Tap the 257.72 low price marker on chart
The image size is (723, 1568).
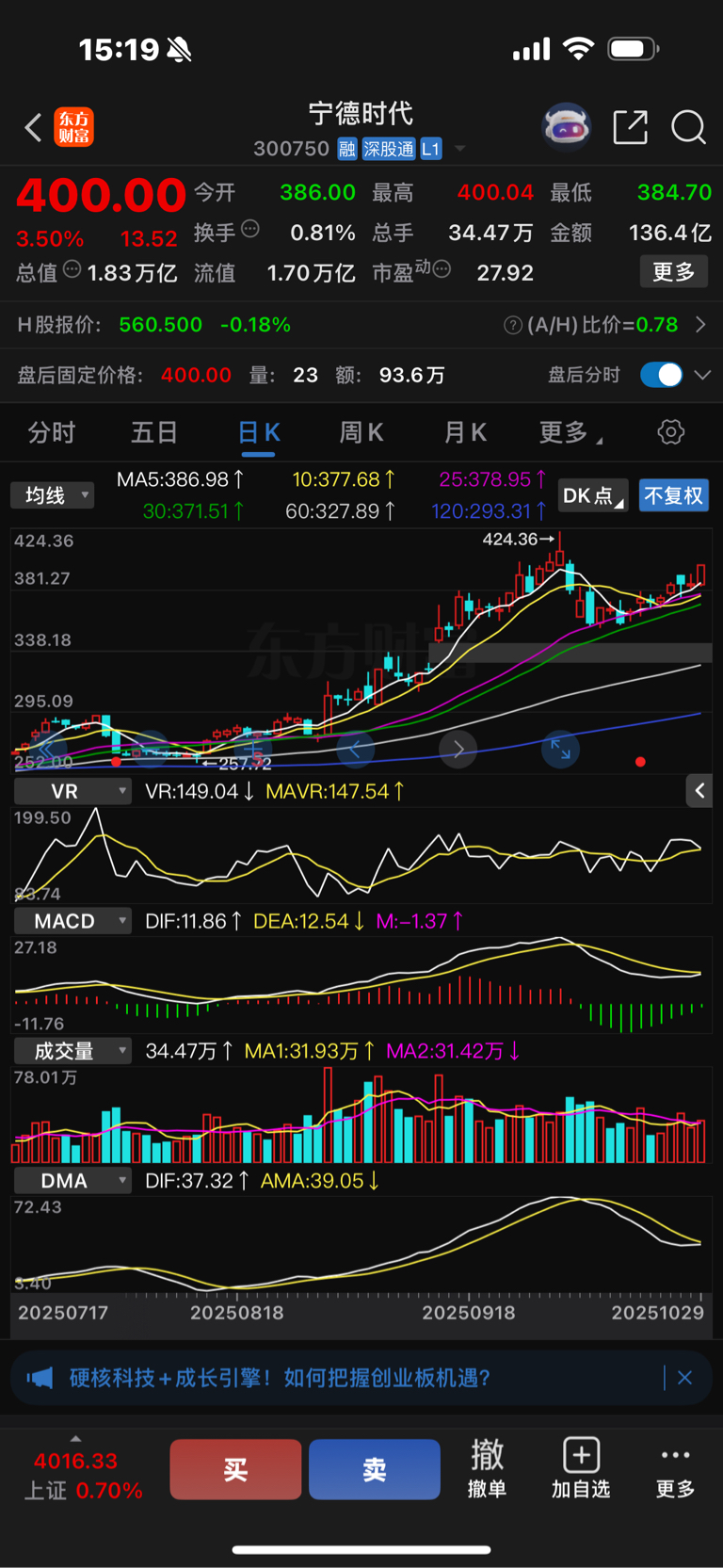click(237, 763)
